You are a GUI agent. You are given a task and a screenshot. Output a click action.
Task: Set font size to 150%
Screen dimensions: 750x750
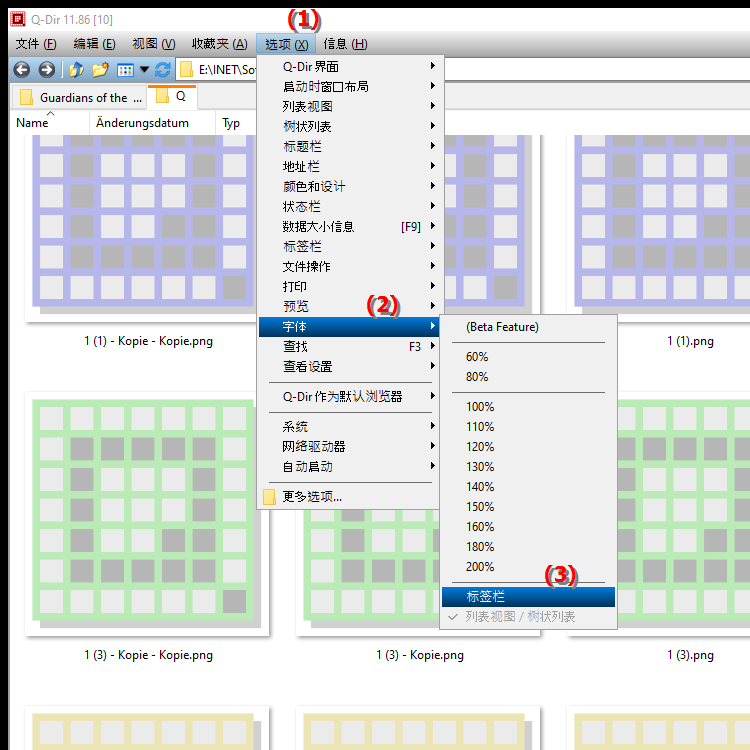click(528, 507)
